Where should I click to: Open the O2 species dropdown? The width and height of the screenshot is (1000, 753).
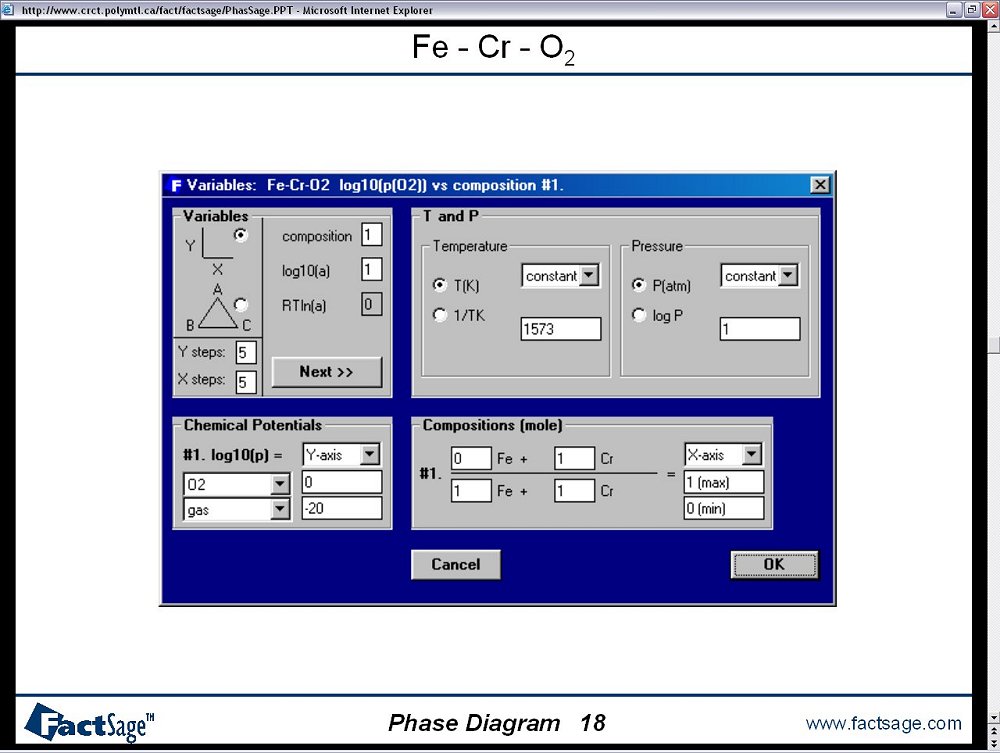click(x=279, y=485)
